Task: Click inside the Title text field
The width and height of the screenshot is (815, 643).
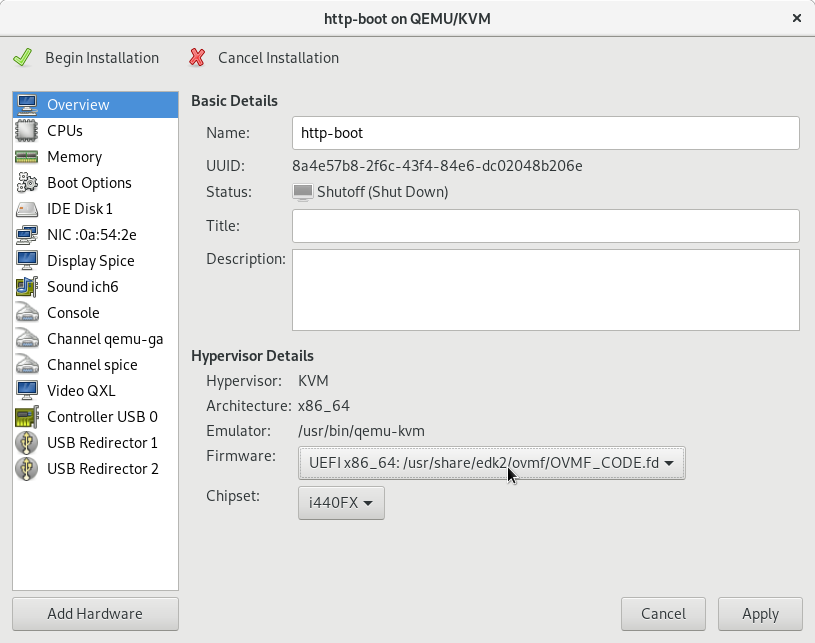Action: 545,226
